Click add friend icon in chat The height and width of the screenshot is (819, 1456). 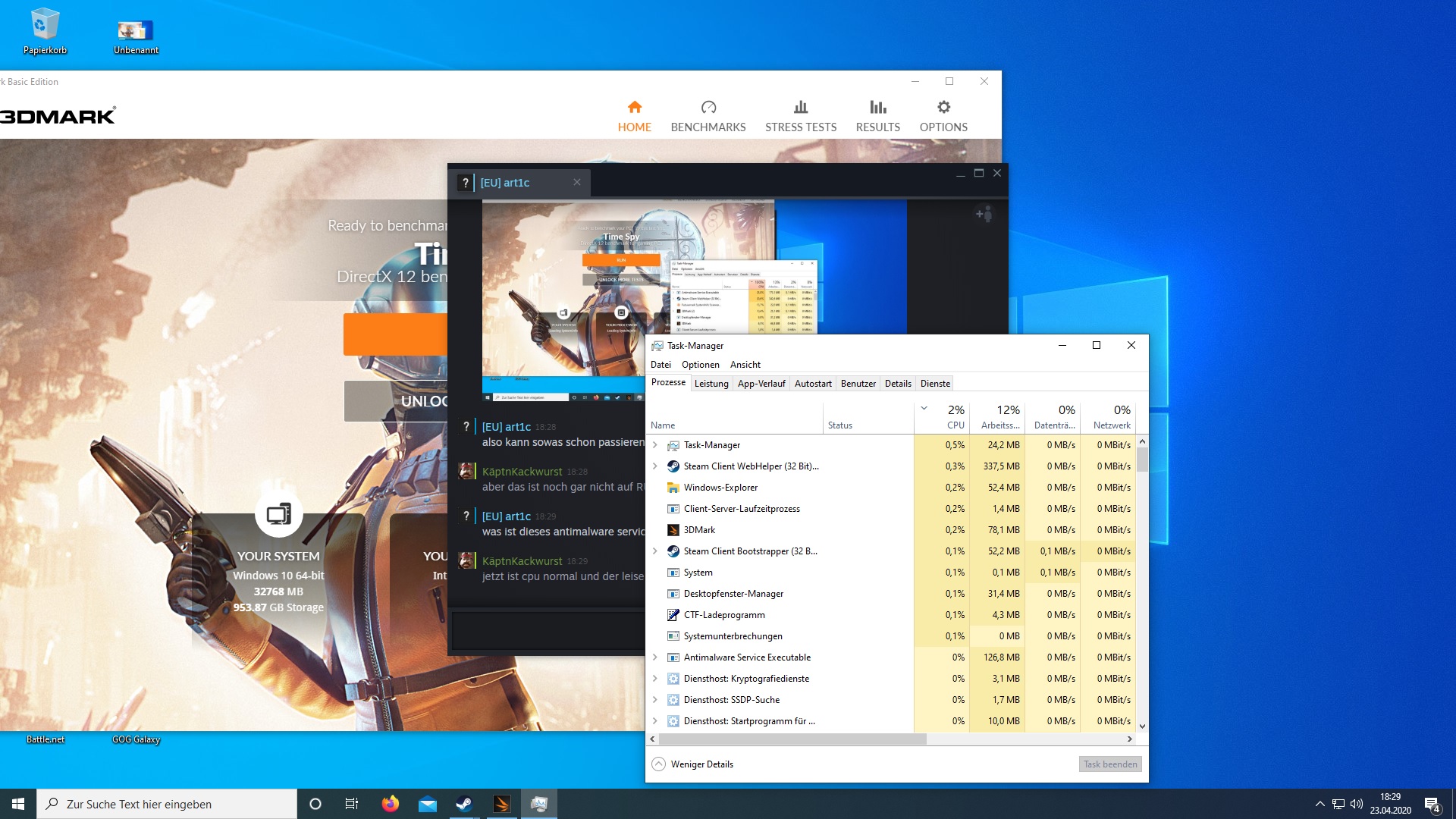tap(984, 215)
